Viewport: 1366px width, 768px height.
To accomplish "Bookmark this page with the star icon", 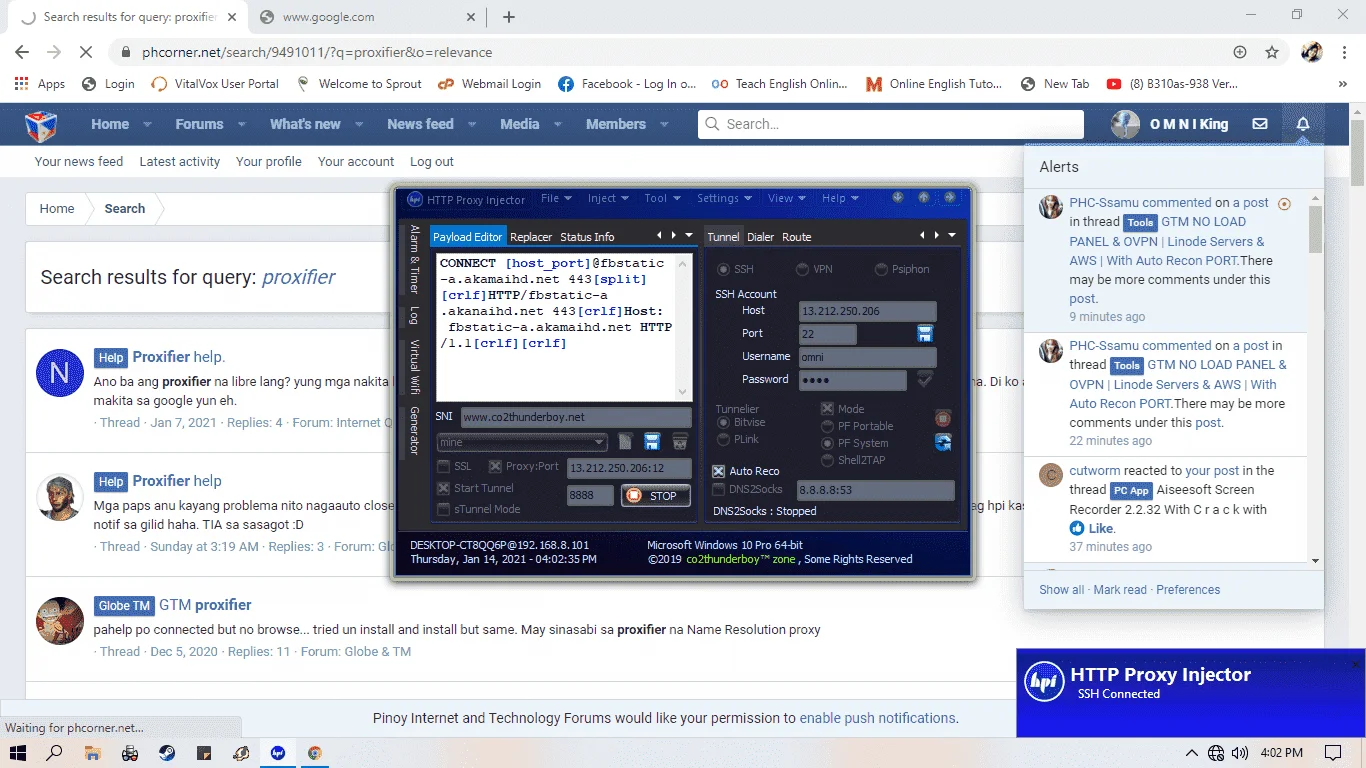I will [1272, 52].
